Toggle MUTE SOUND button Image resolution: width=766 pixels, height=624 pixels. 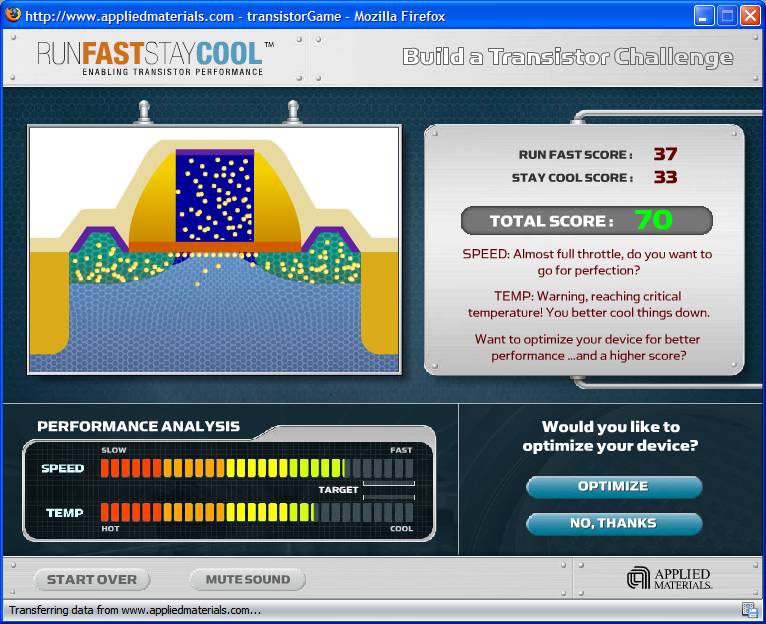pos(248,580)
